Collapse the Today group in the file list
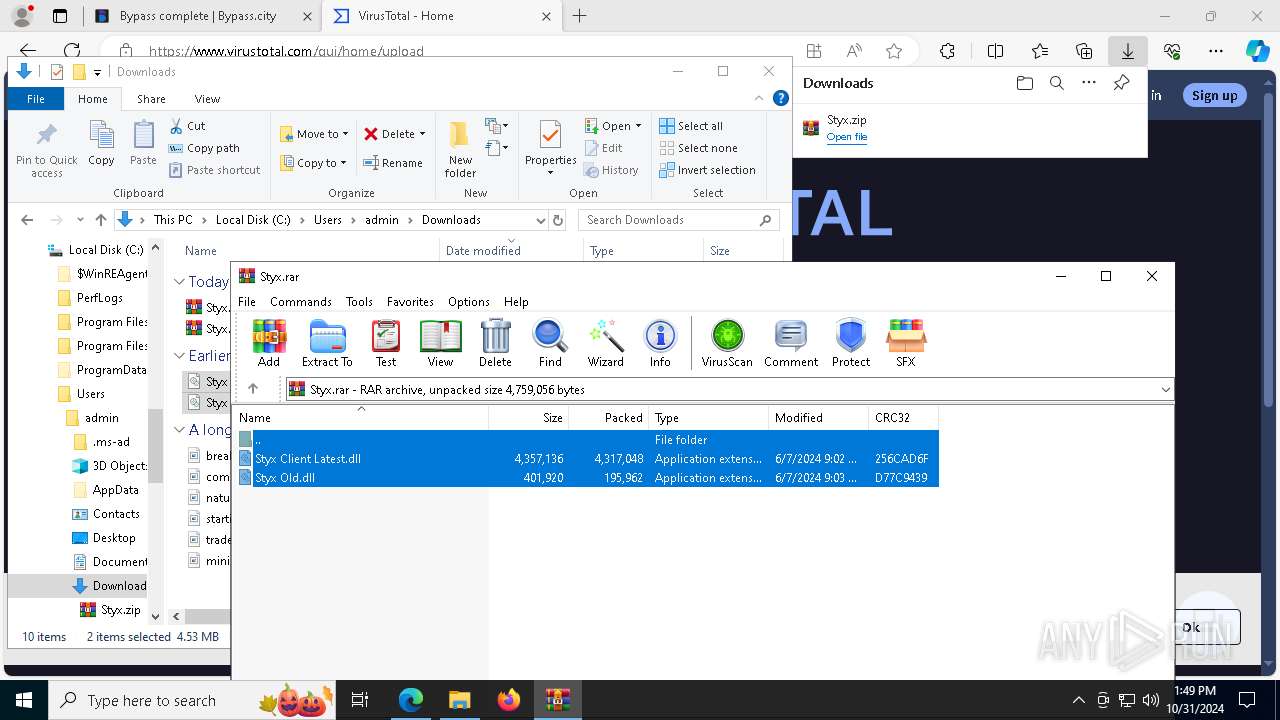The width and height of the screenshot is (1280, 720). (179, 282)
